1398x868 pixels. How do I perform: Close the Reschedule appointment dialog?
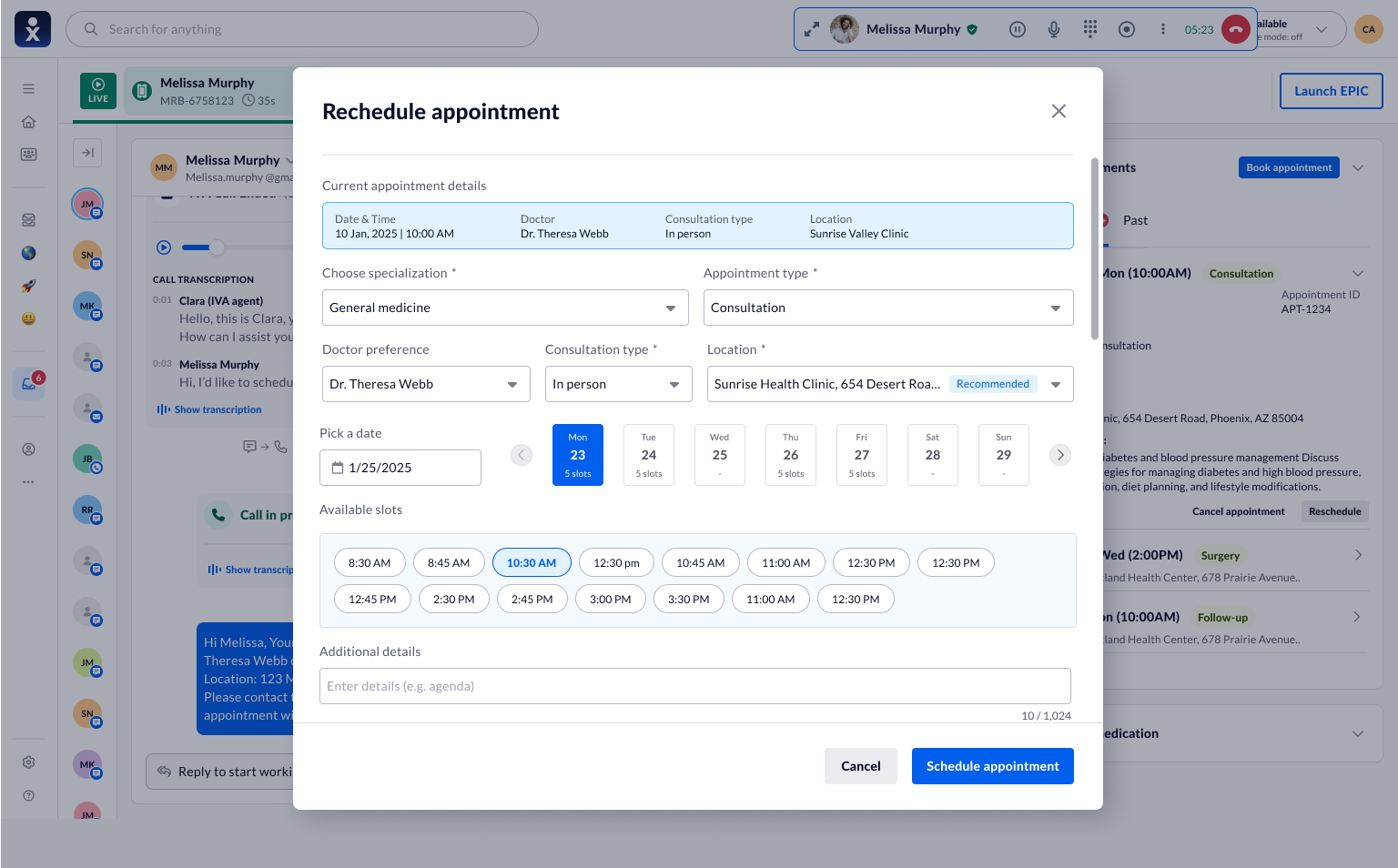click(x=1059, y=111)
